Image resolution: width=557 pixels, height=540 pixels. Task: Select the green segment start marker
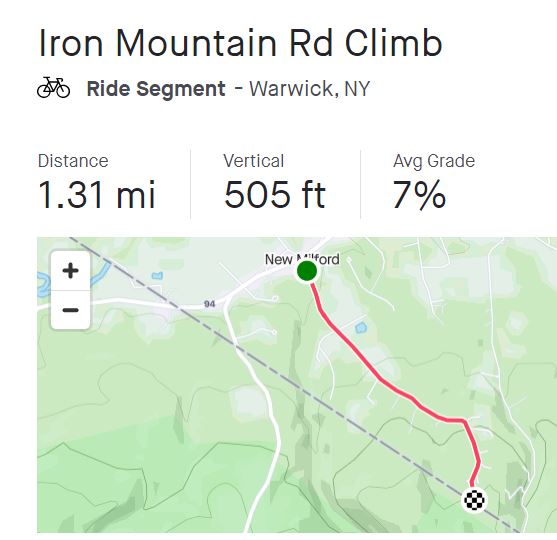point(307,271)
